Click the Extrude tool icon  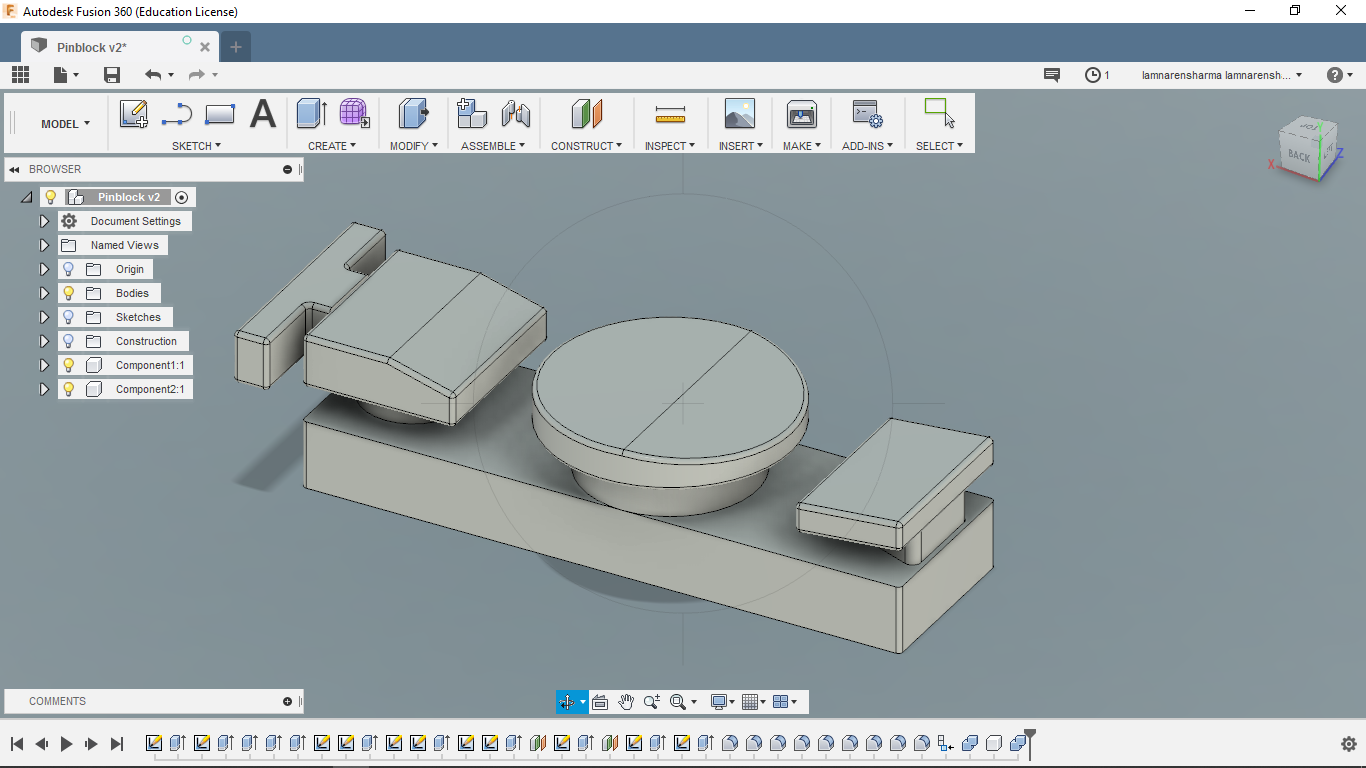pos(311,114)
